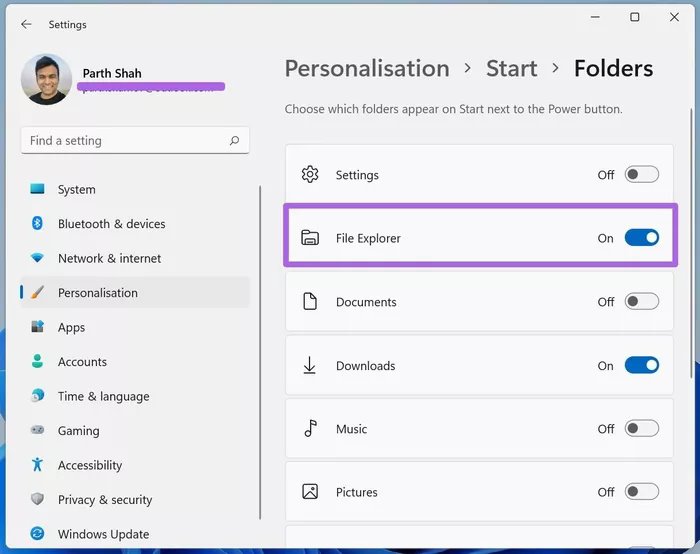700x554 pixels.
Task: Maximize the Settings window
Action: click(x=634, y=17)
